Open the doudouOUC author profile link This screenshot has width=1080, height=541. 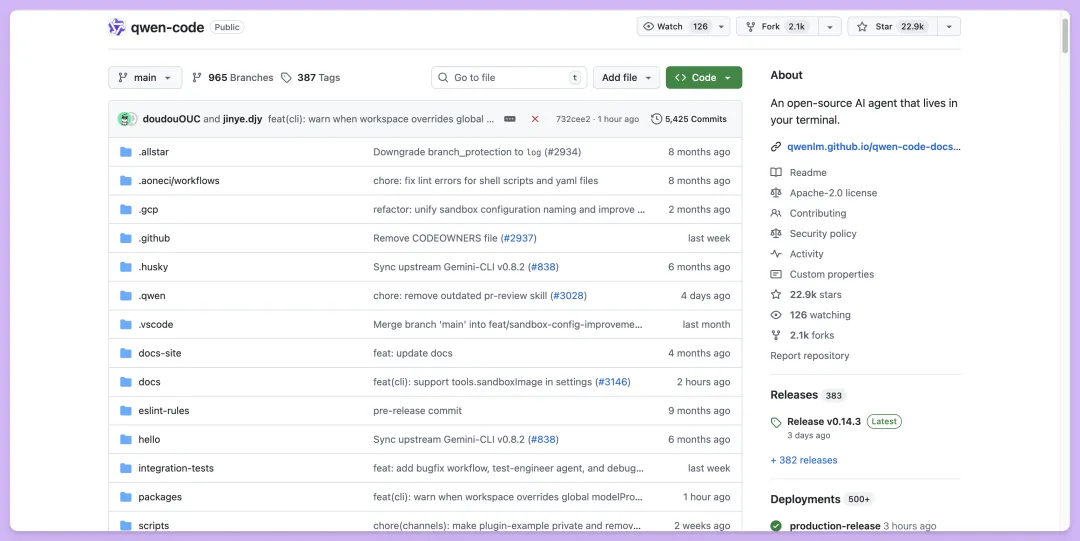172,119
